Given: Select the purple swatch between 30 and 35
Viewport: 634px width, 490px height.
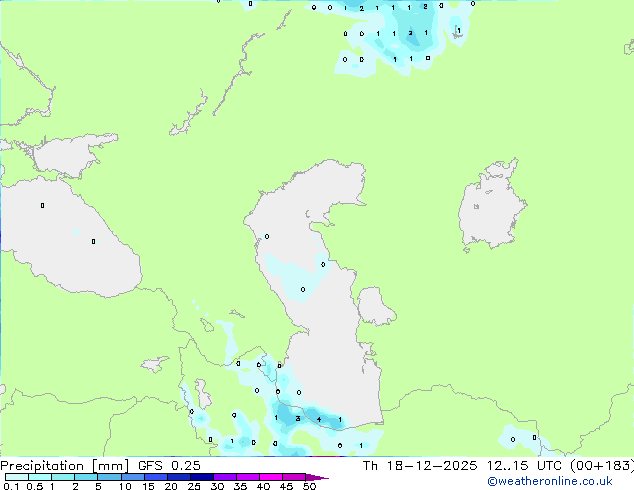Looking at the screenshot, I should point(225,477).
